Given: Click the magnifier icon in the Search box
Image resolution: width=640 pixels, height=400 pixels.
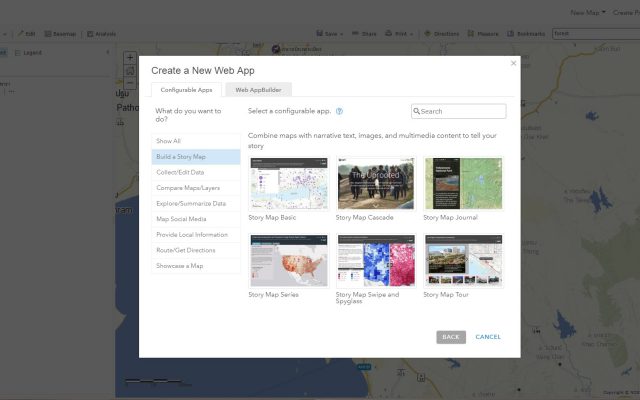Looking at the screenshot, I should (416, 111).
